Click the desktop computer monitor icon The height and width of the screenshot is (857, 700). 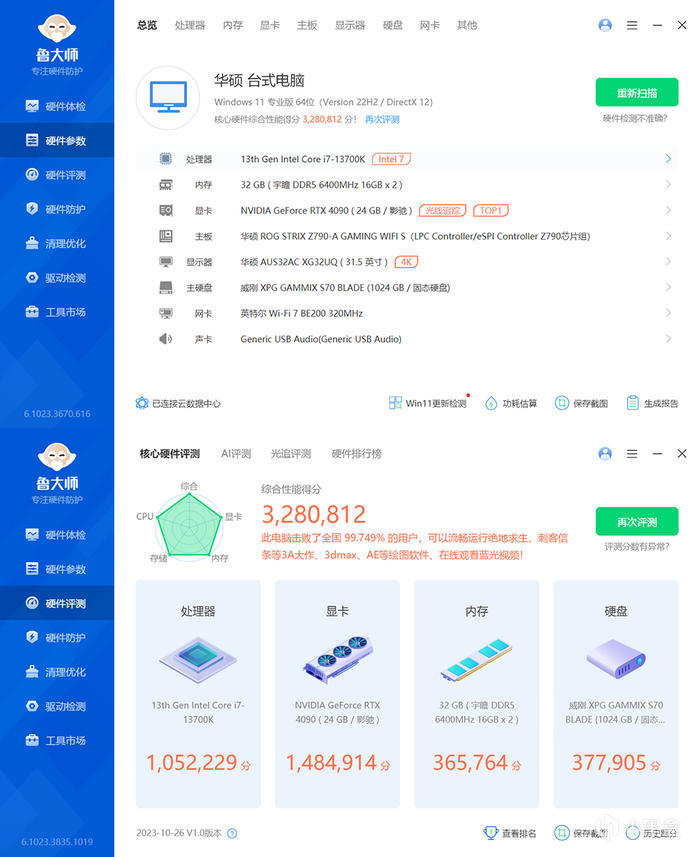168,98
